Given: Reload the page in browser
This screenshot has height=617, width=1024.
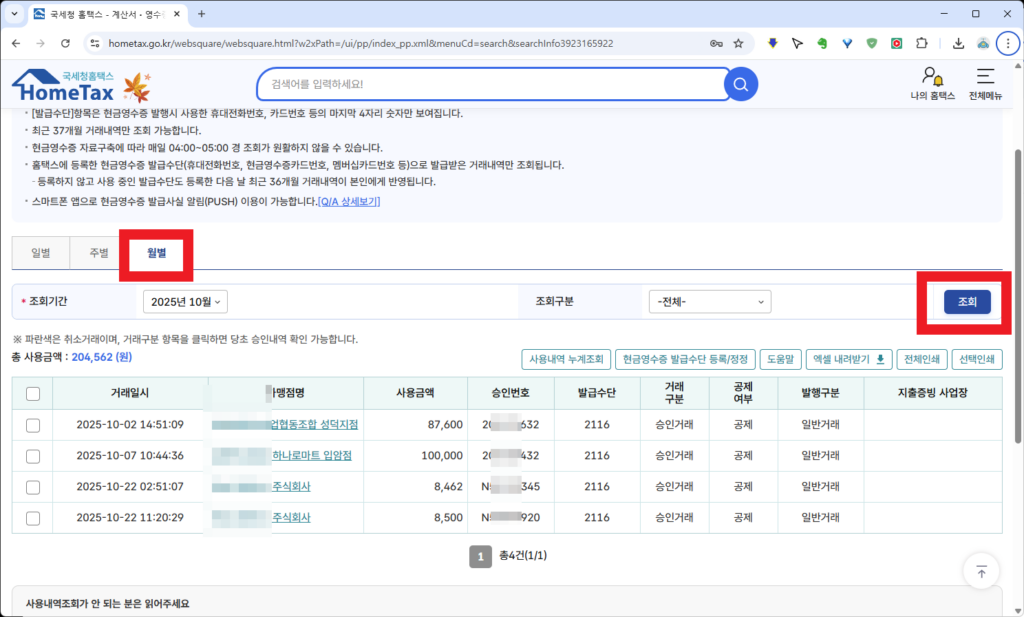Looking at the screenshot, I should tap(65, 44).
